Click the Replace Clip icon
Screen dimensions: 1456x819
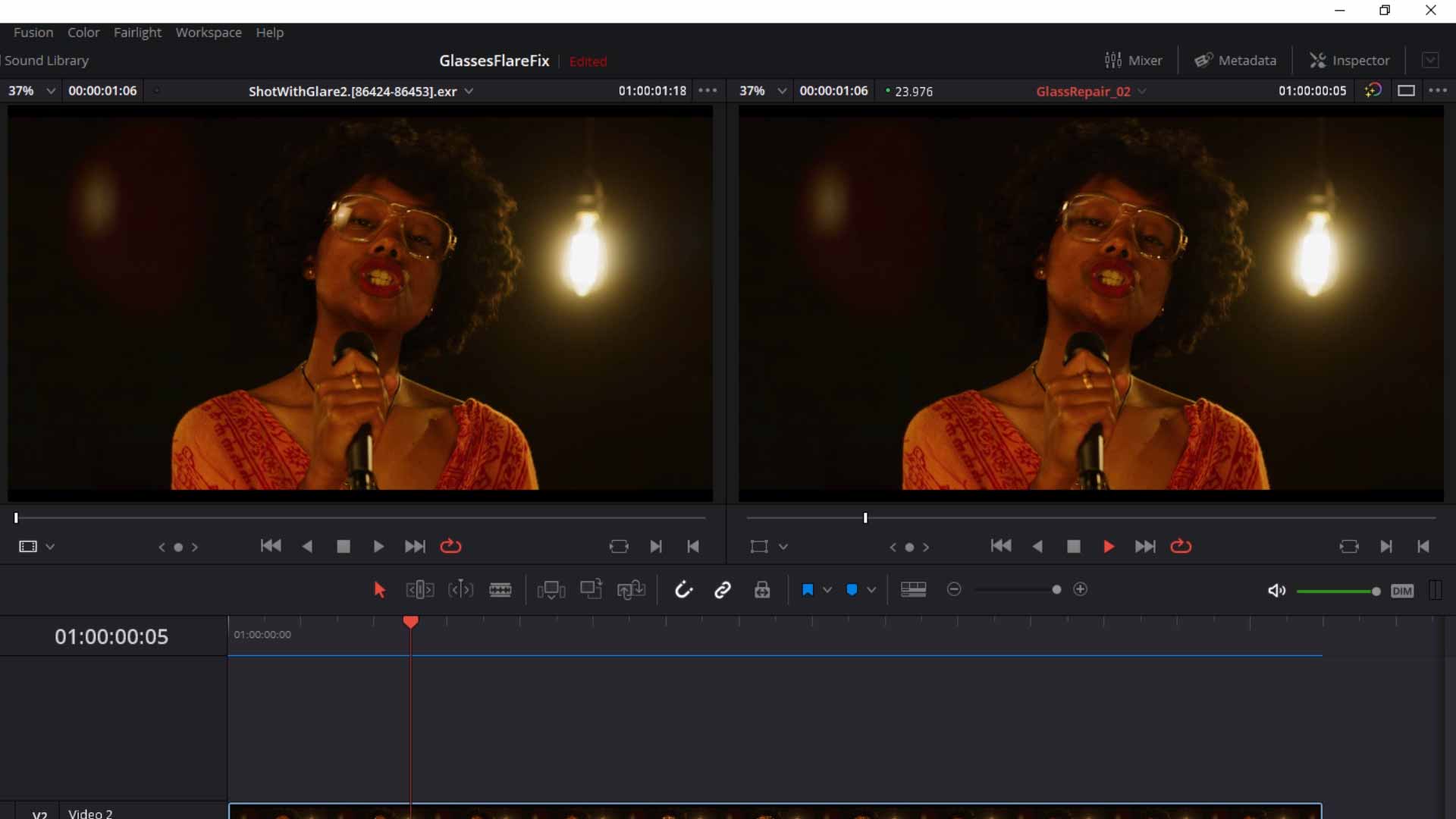coord(631,590)
